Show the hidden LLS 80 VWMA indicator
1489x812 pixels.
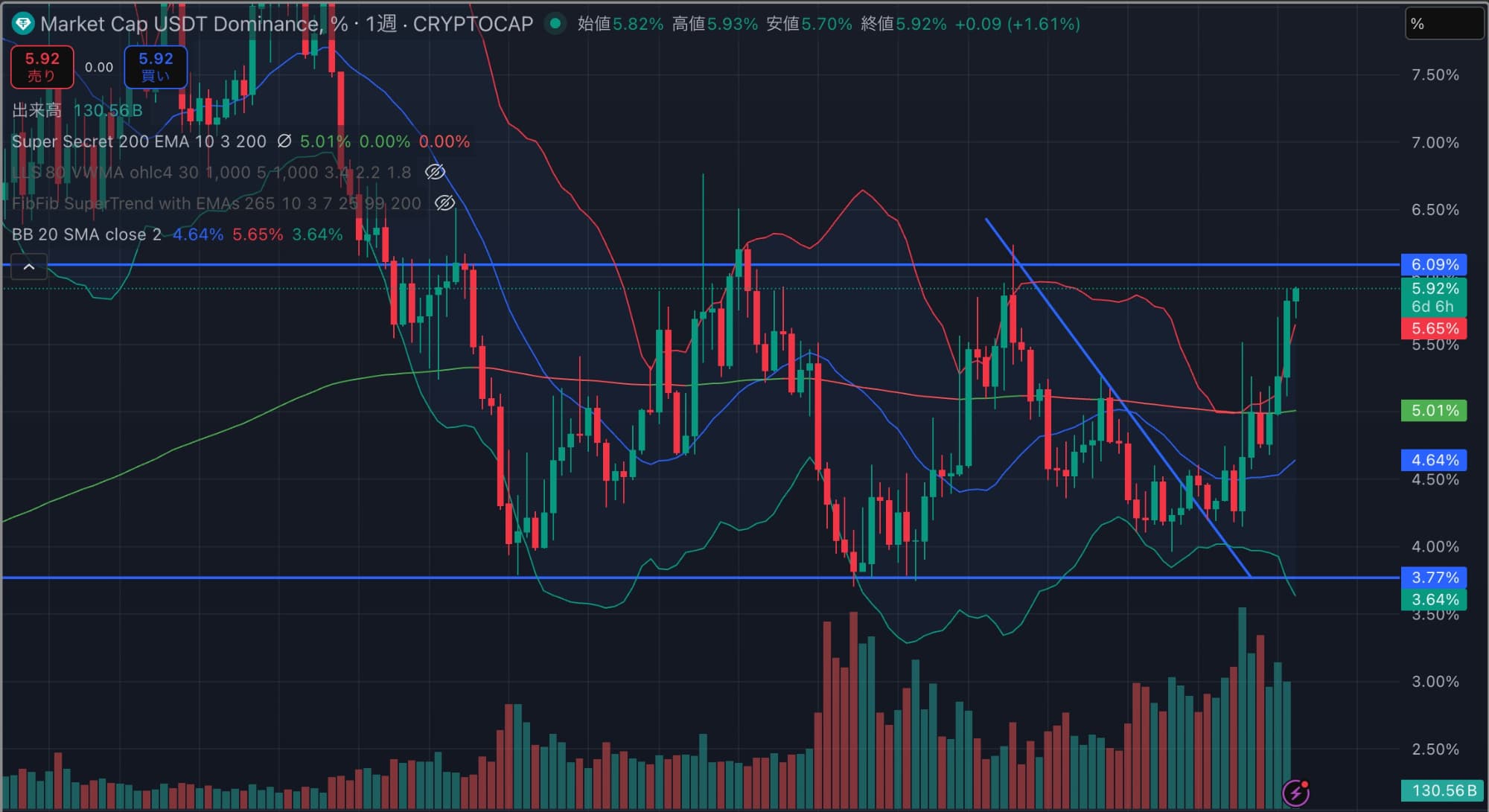(435, 173)
